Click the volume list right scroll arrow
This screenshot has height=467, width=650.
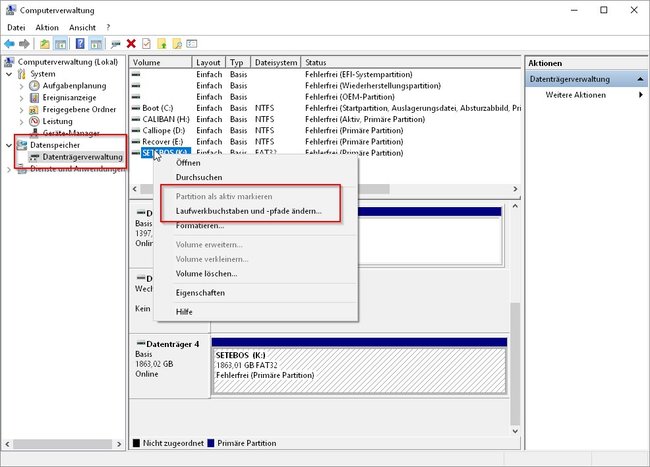515,189
